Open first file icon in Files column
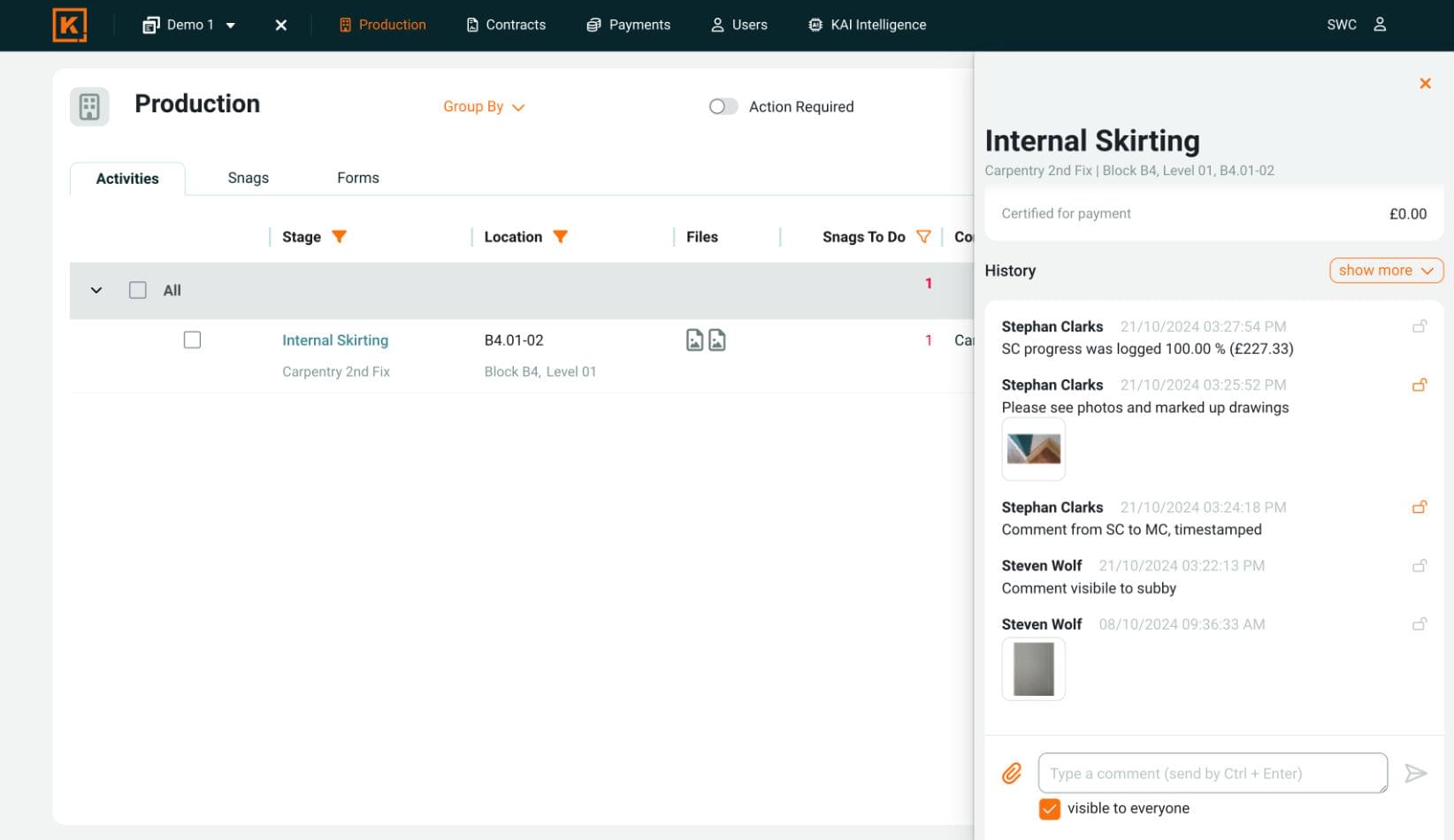 [x=695, y=340]
